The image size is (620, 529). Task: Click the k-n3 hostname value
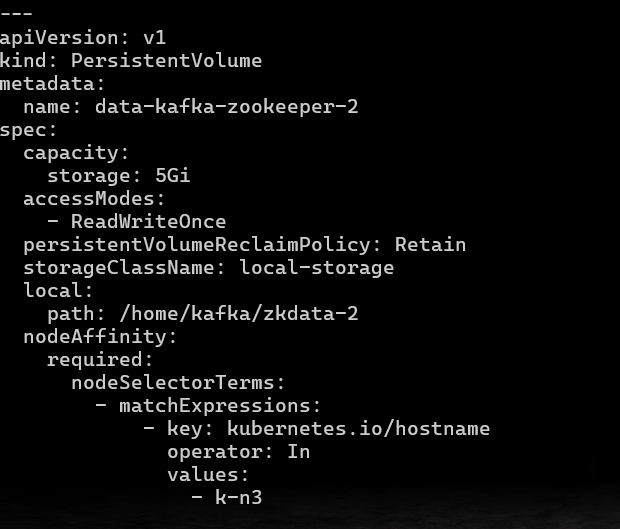(x=239, y=497)
